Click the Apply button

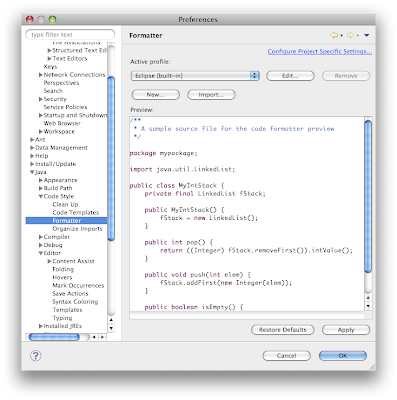coord(346,330)
